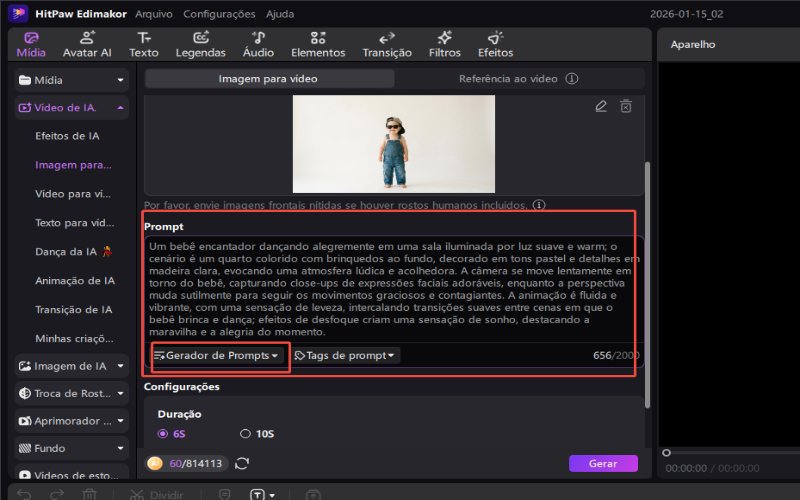The width and height of the screenshot is (800, 500).
Task: Switch to Imagem para vídeo tab
Action: (268, 79)
